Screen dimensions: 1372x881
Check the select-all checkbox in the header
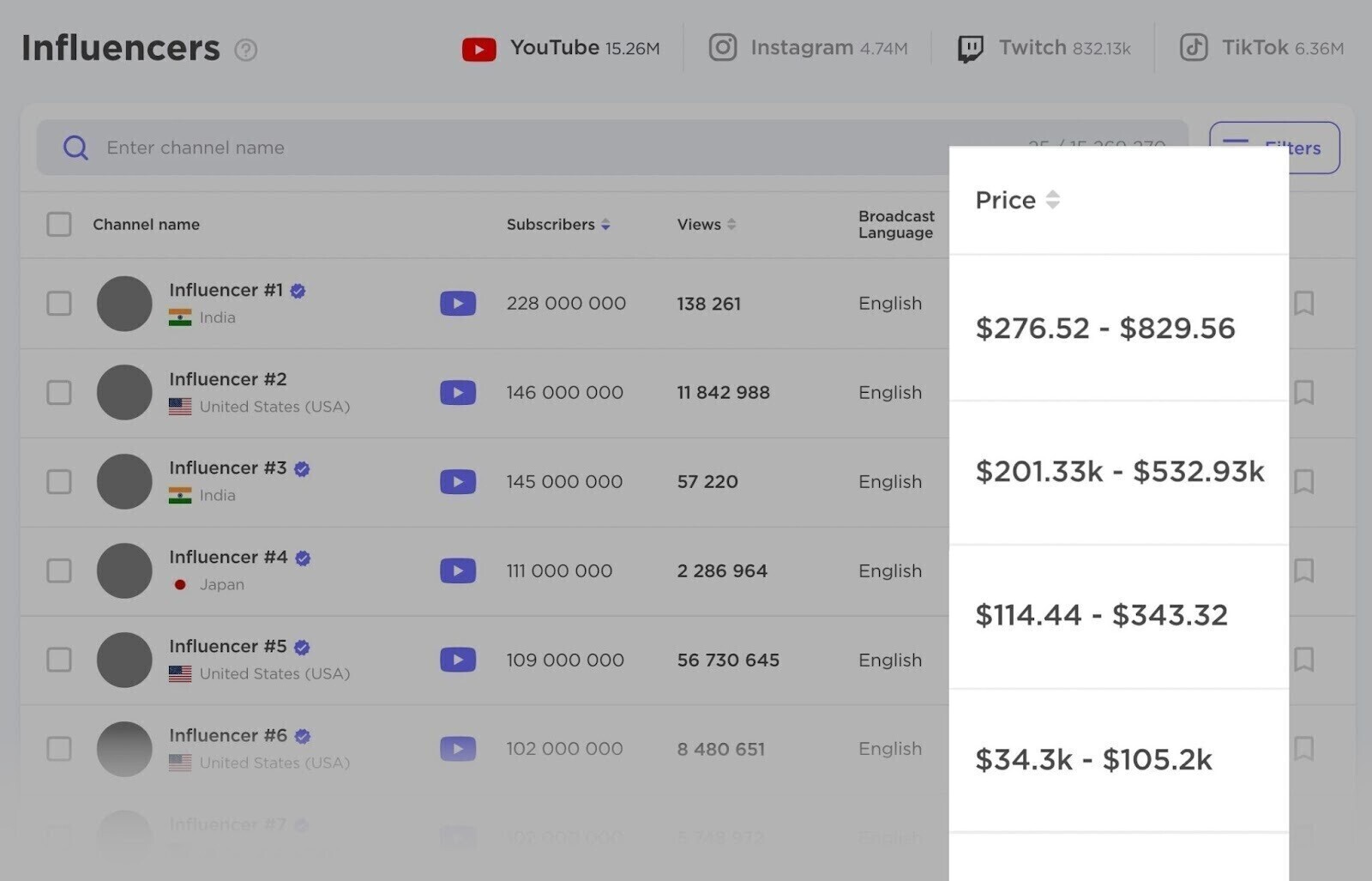click(58, 224)
